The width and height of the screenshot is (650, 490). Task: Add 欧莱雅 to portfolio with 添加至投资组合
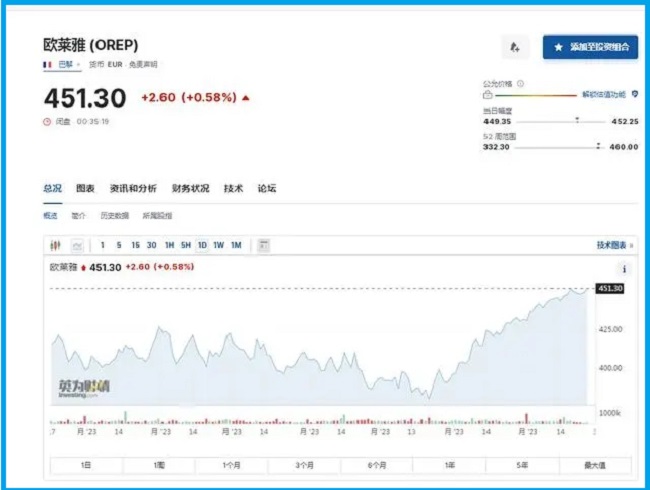pyautogui.click(x=590, y=47)
